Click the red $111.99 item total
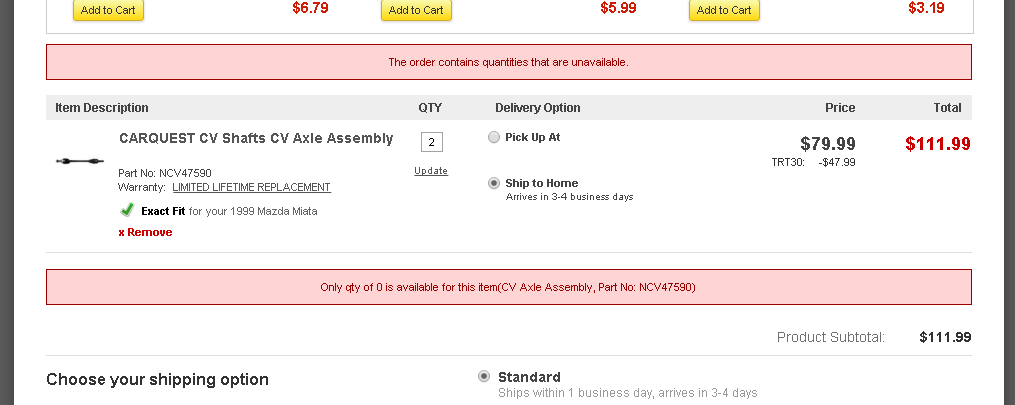This screenshot has width=1015, height=405. [x=937, y=144]
